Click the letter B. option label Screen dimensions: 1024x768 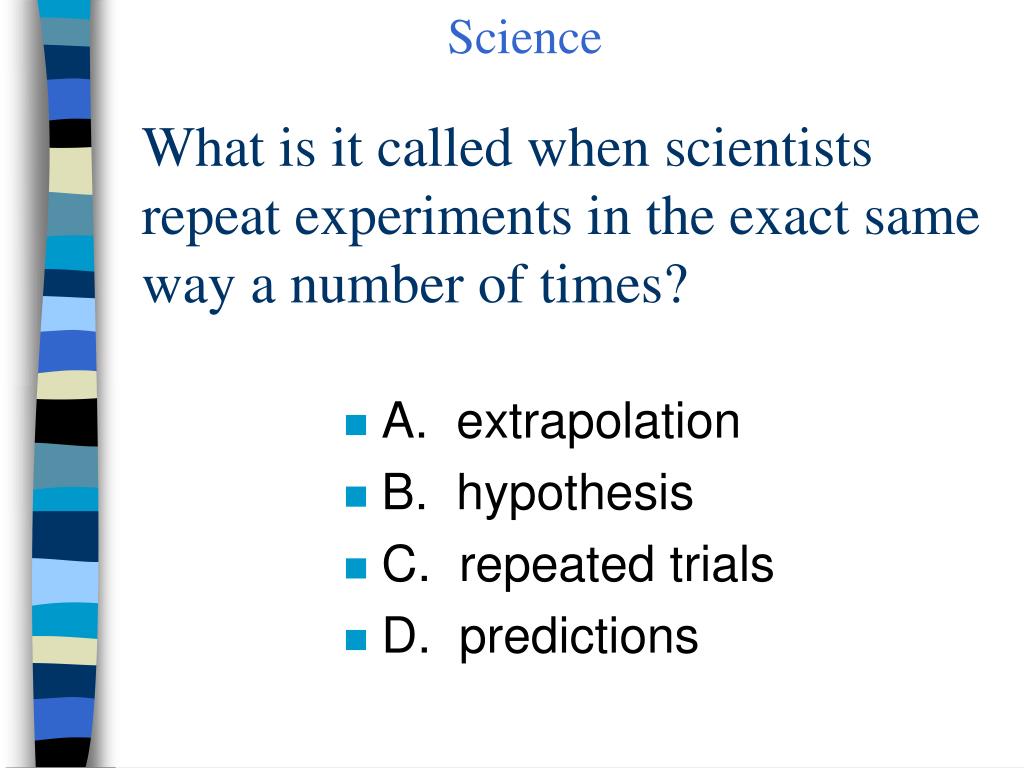tap(404, 492)
